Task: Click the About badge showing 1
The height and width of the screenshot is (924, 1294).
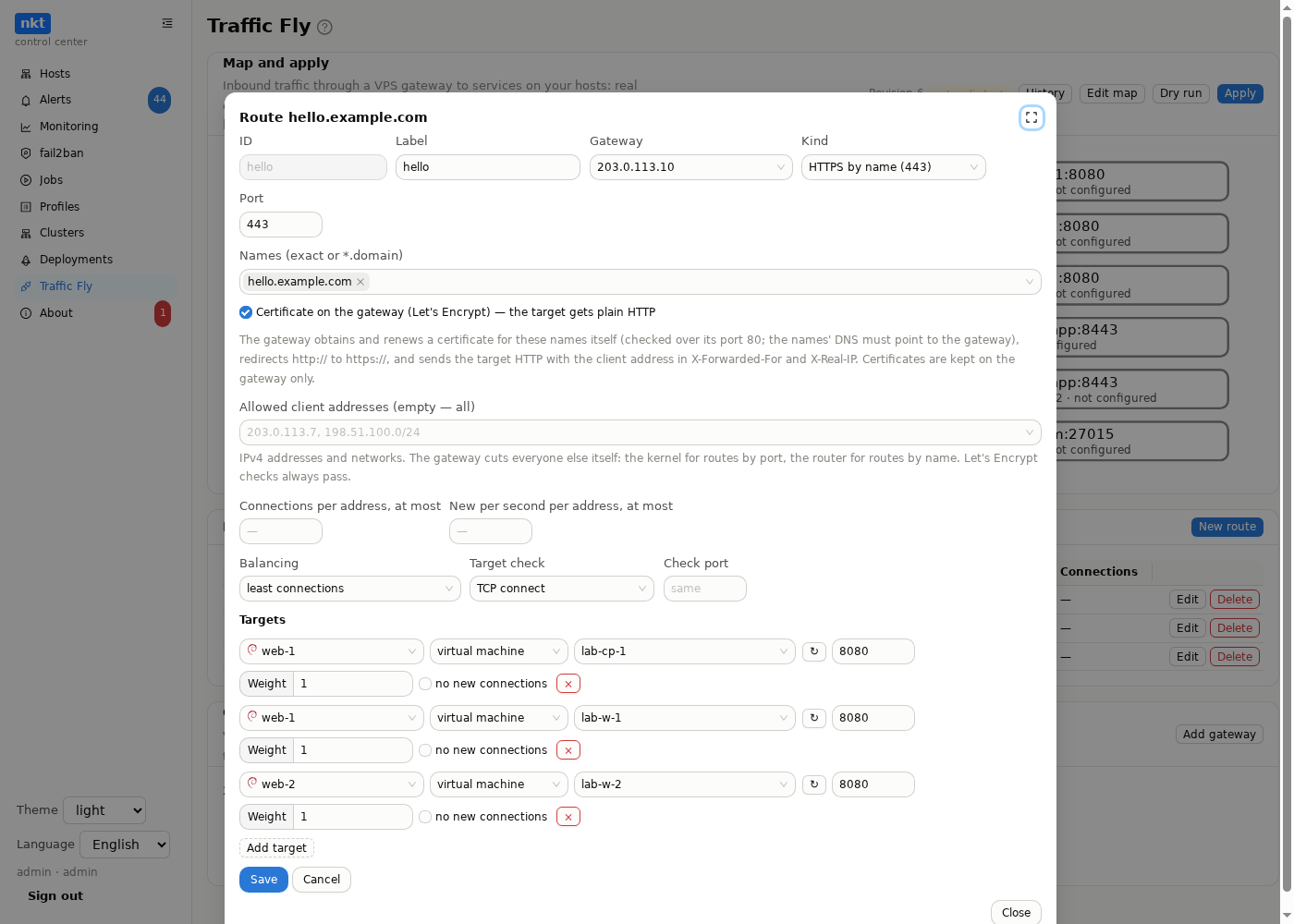Action: click(163, 313)
